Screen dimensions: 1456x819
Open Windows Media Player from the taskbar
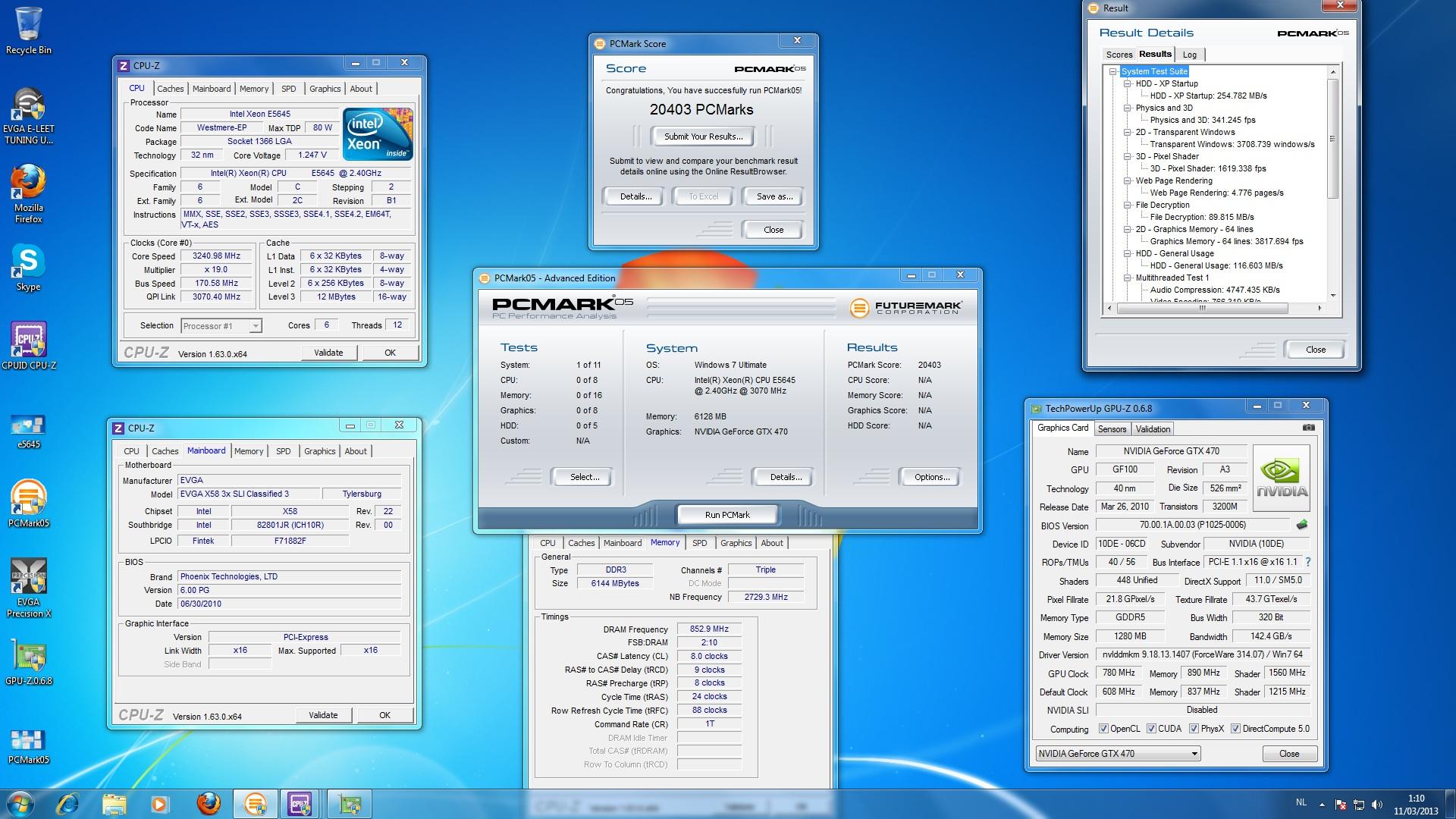coord(159,804)
